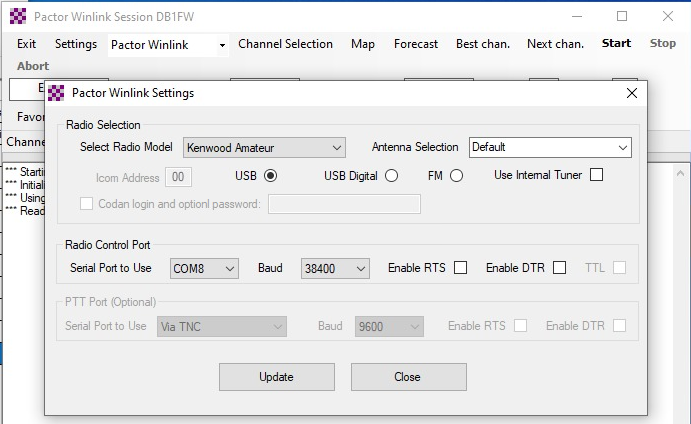Select the USB Digital radio button
Screen dimensions: 691x424
tap(392, 176)
